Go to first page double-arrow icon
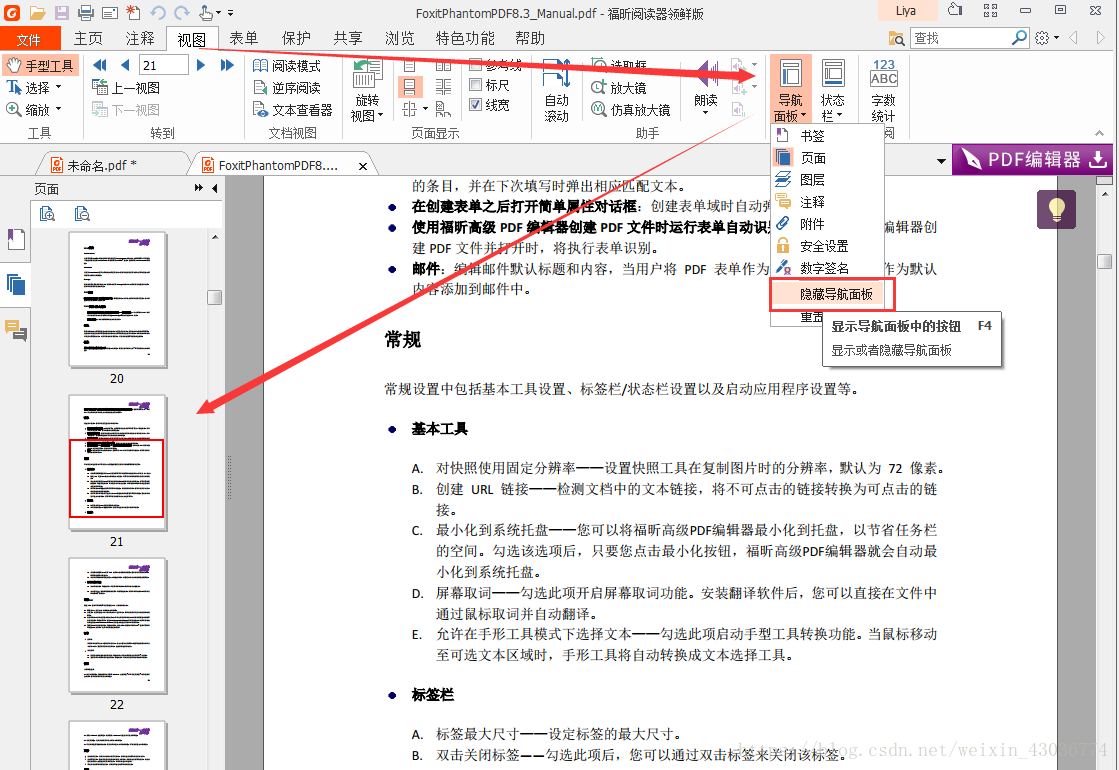Viewport: 1119px width, 770px height. (x=100, y=65)
